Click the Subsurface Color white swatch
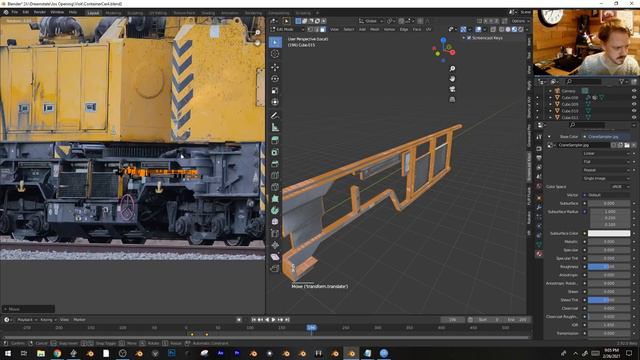 [609, 233]
